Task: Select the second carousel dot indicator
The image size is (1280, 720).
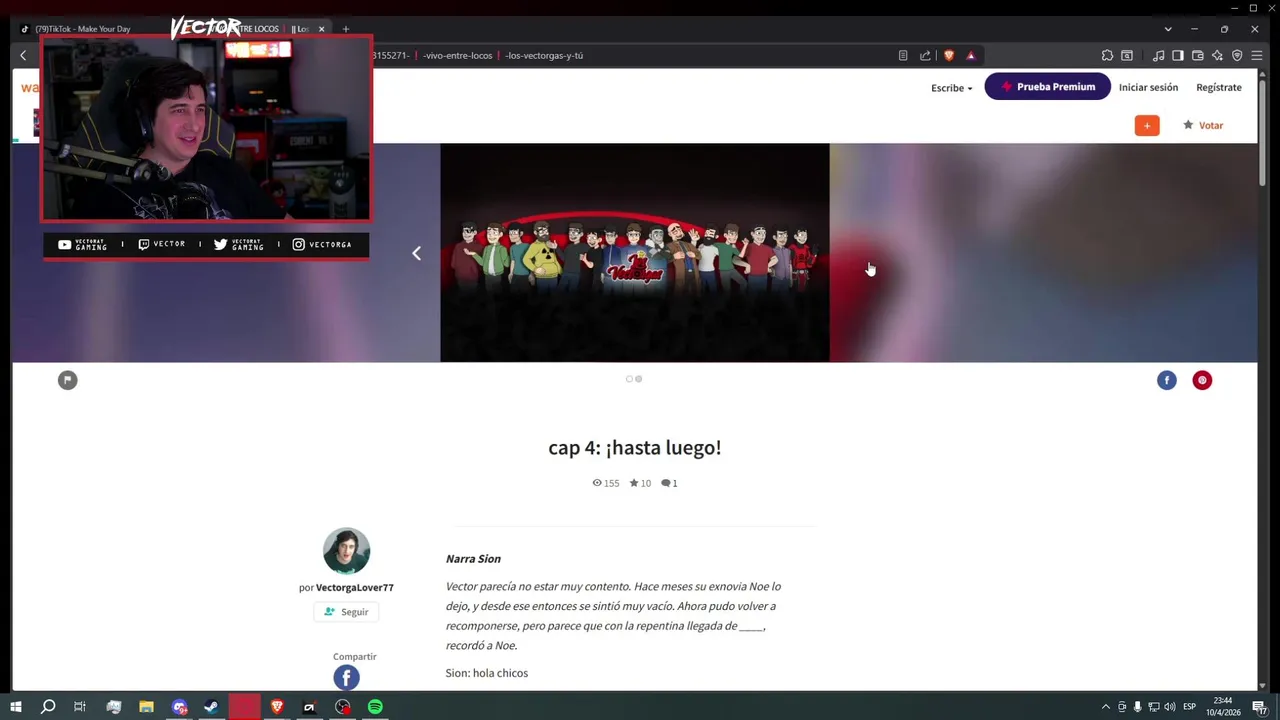Action: coord(639,379)
